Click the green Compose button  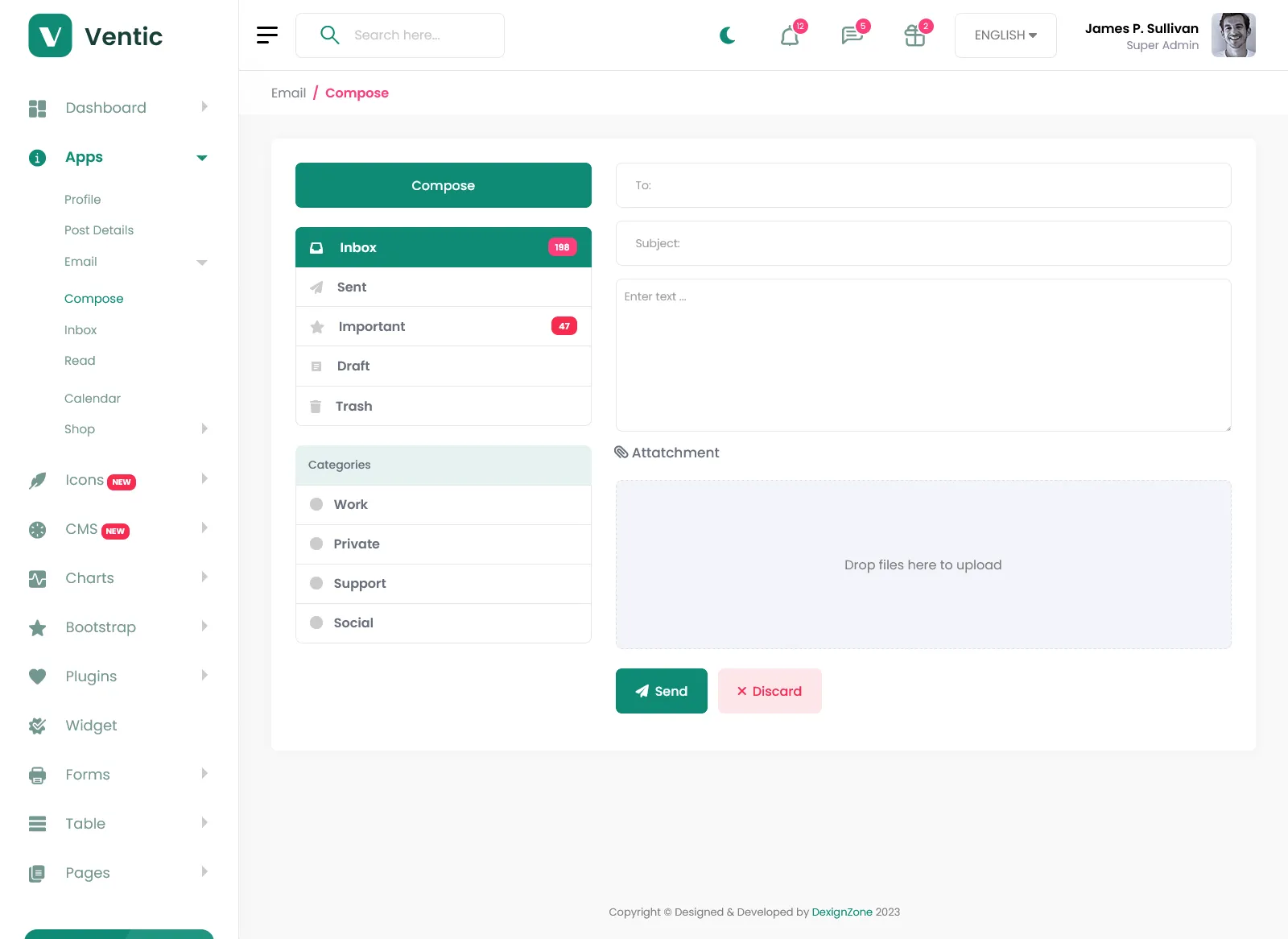pos(444,185)
